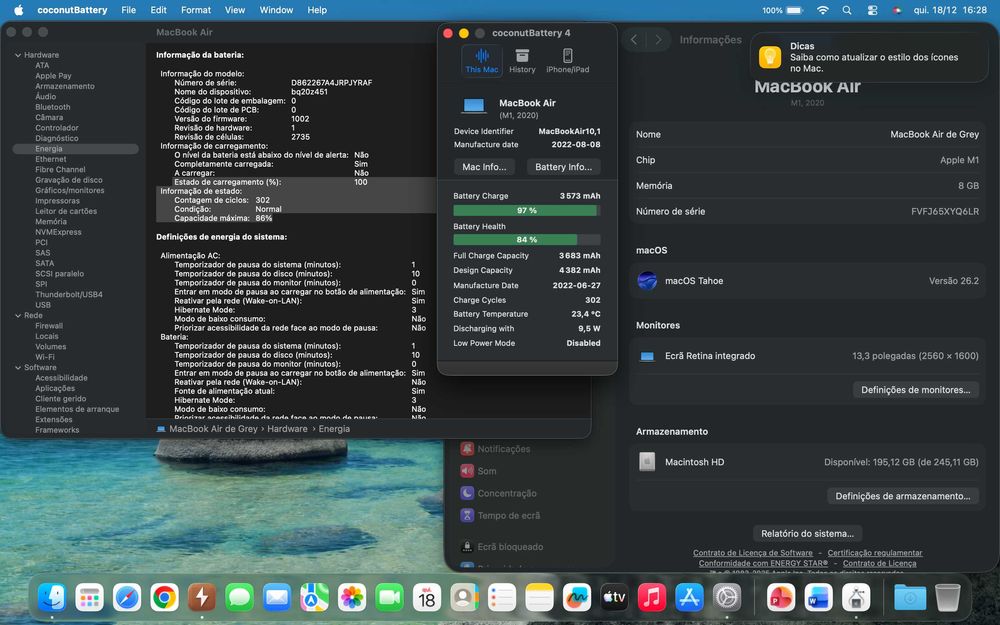
Task: Open the Help menu
Action: (x=317, y=10)
